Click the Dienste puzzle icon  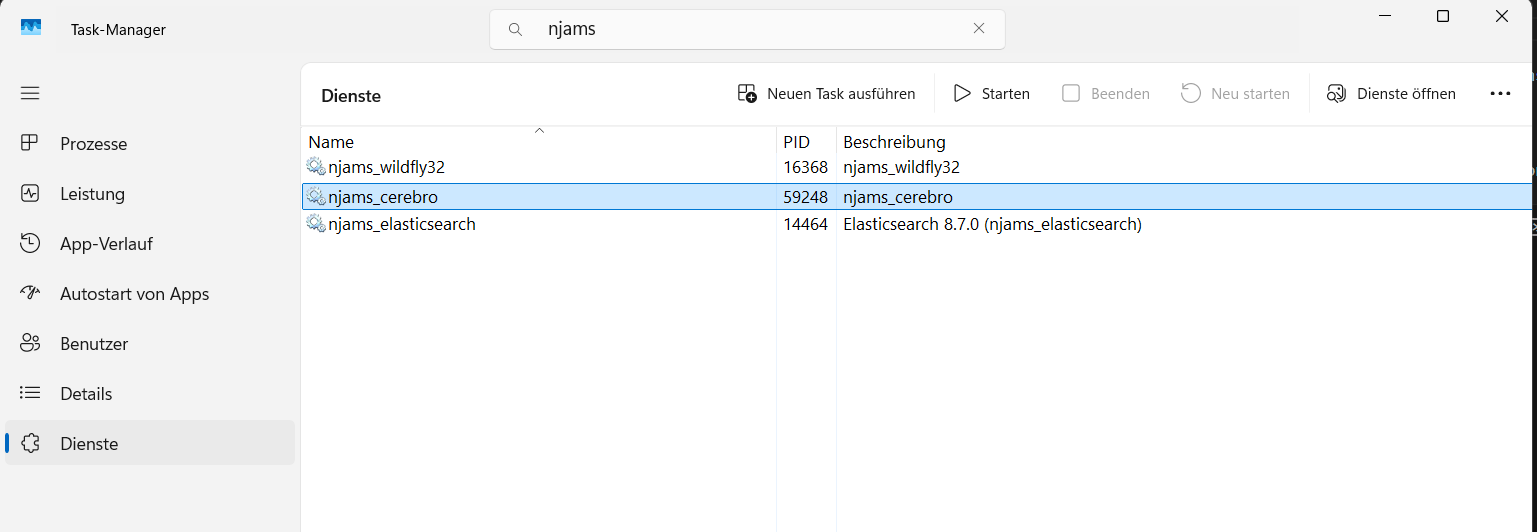(x=30, y=443)
